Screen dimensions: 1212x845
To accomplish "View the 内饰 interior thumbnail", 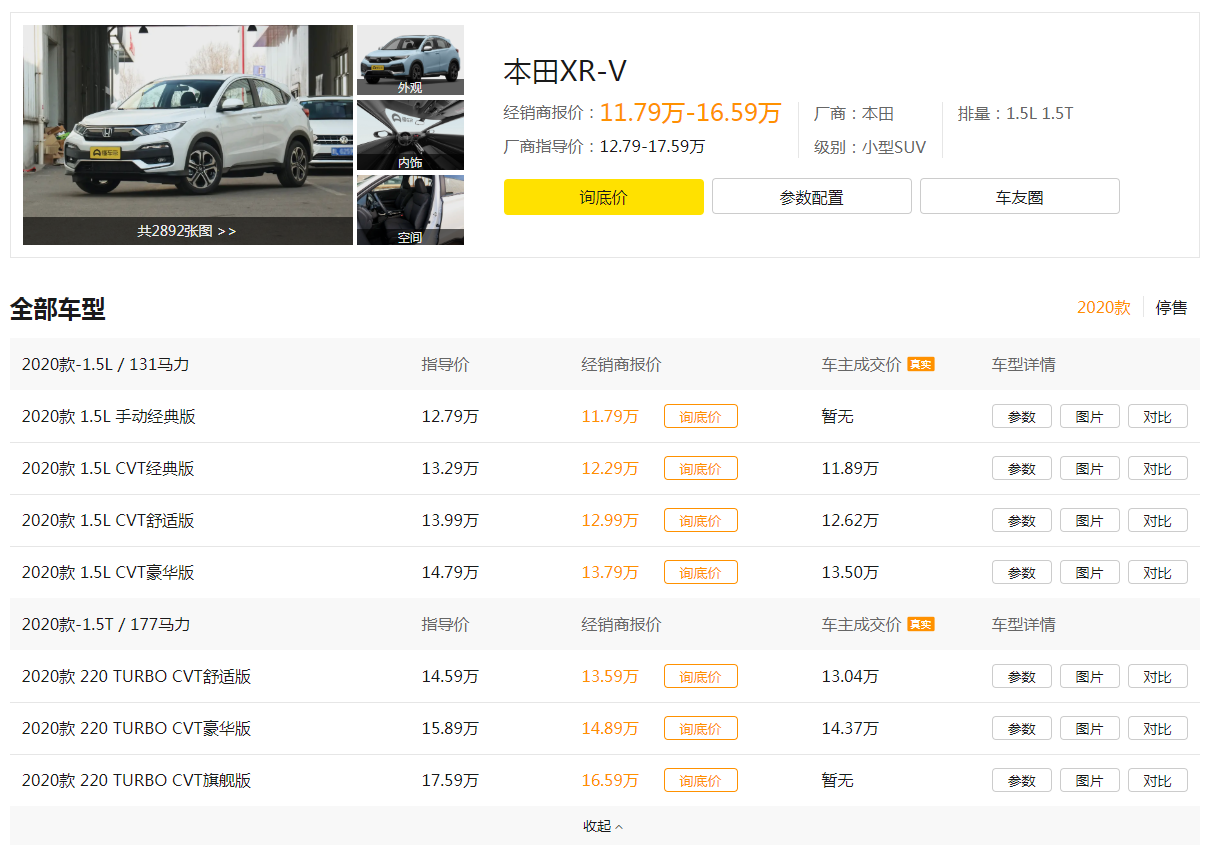I will pos(410,135).
